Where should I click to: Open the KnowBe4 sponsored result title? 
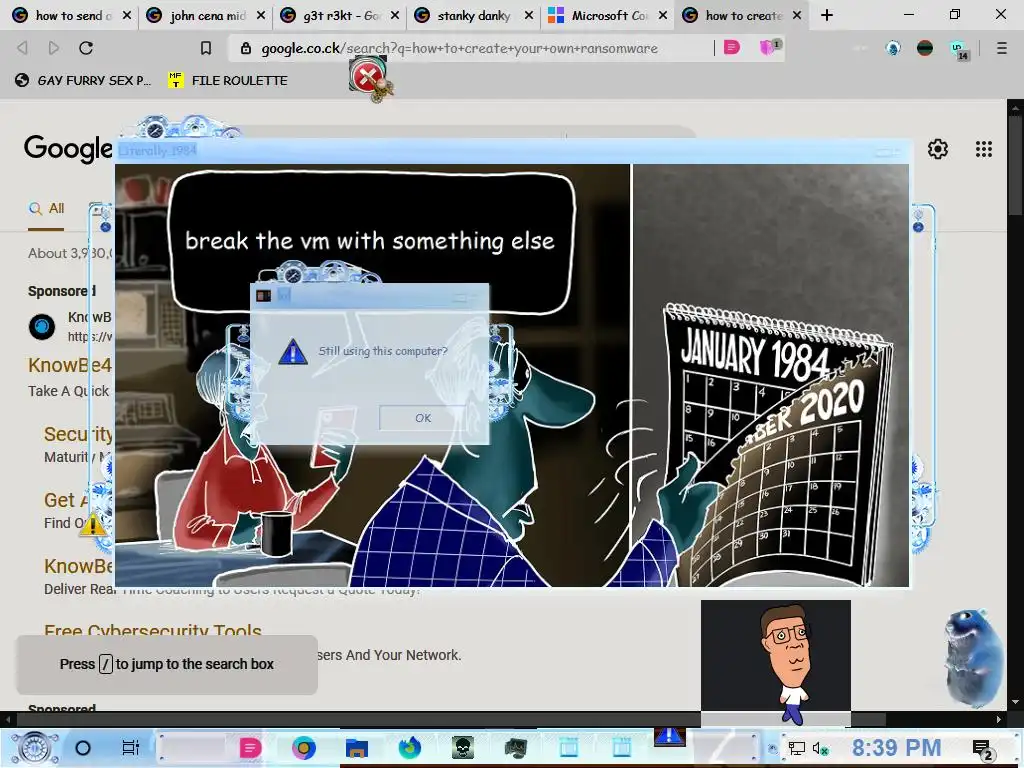[69, 365]
